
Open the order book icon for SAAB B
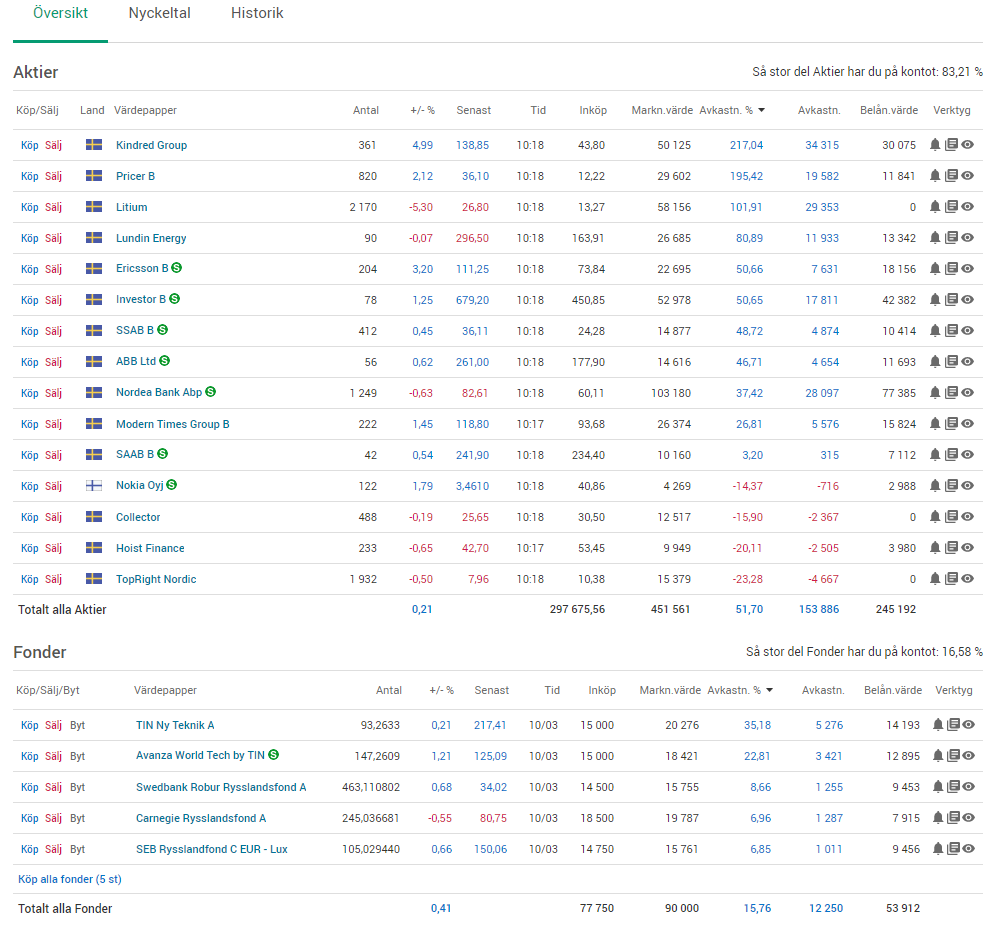coord(951,455)
